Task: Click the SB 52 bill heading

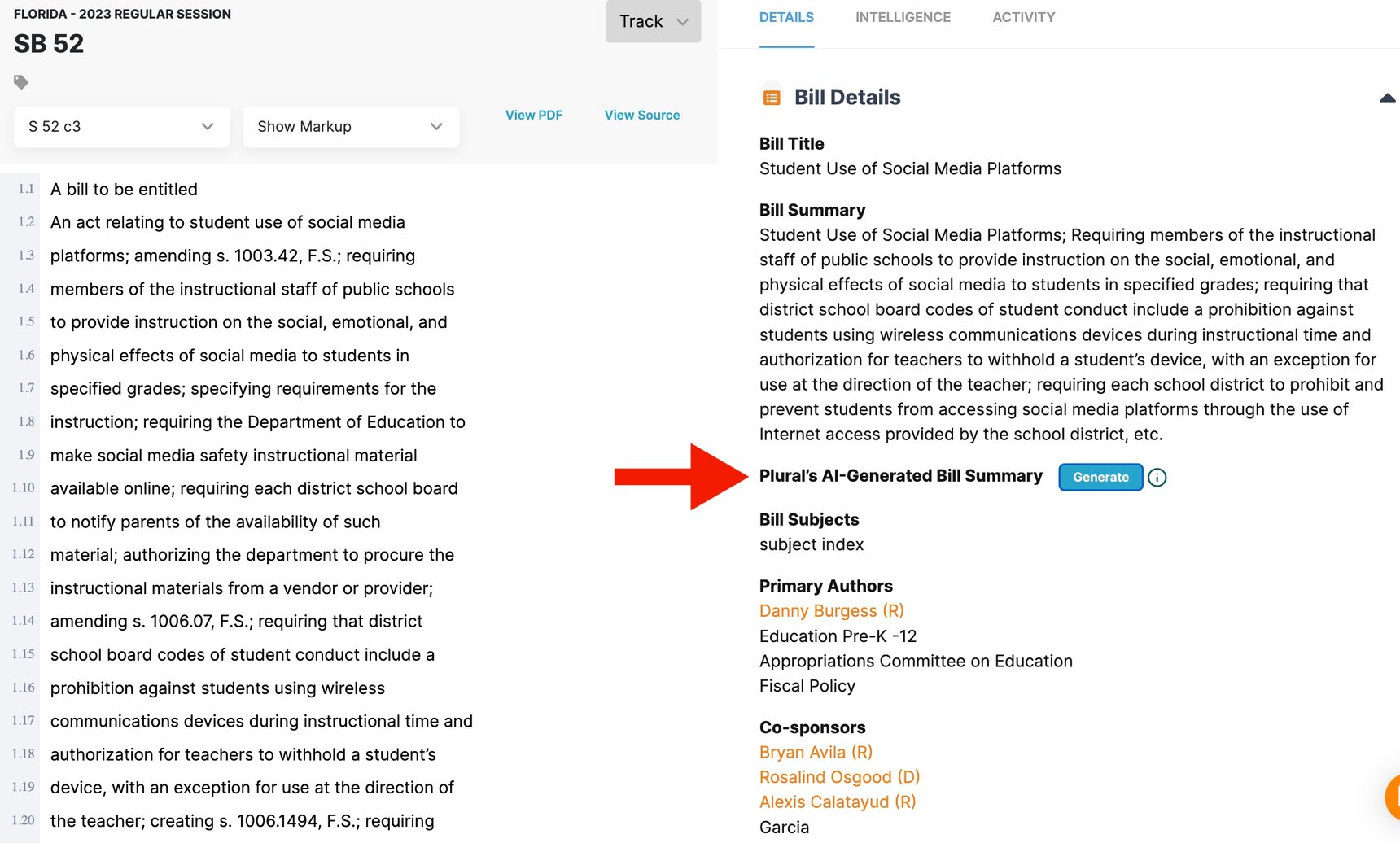Action: click(46, 43)
